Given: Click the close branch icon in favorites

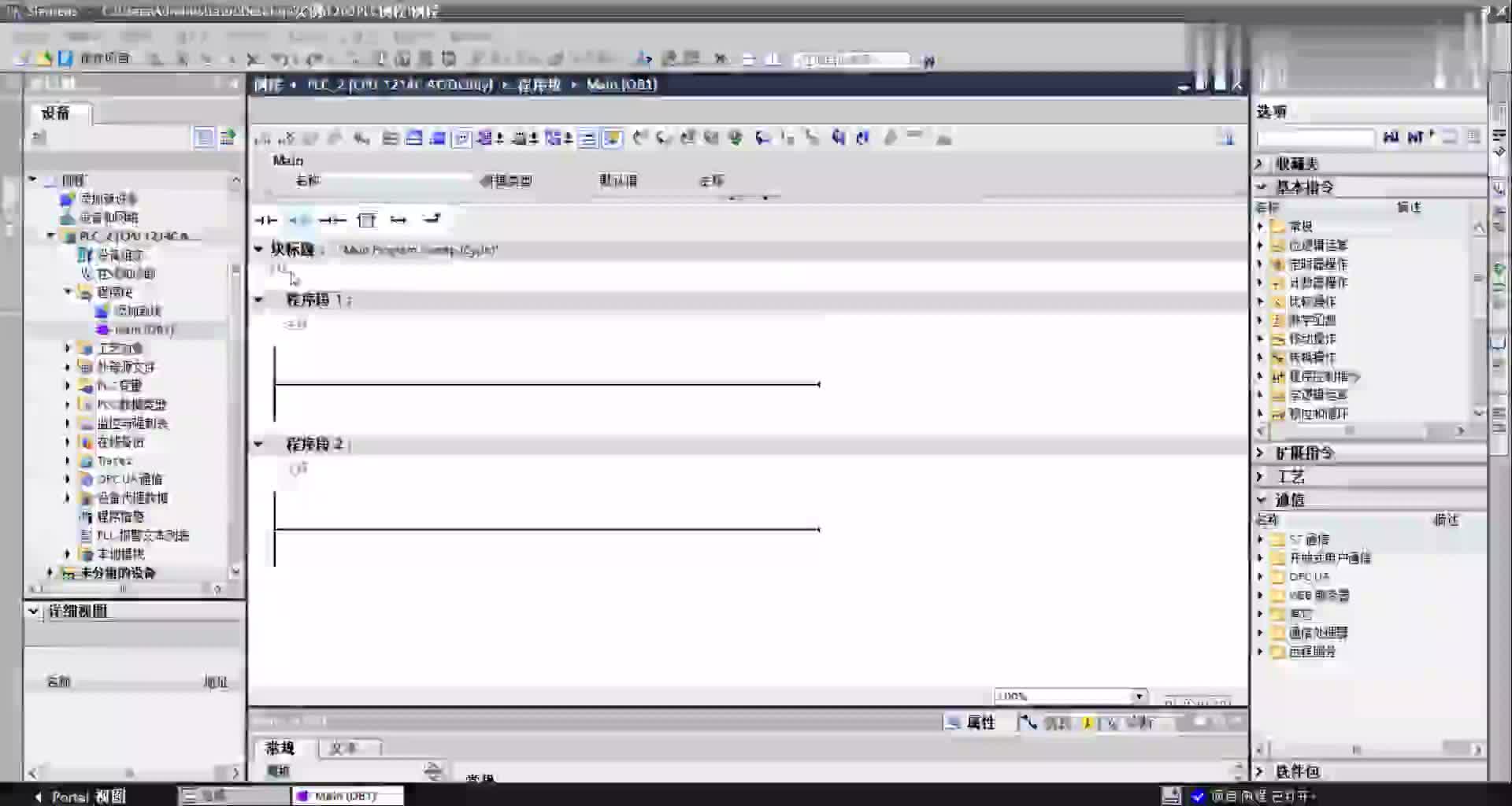Looking at the screenshot, I should coord(432,220).
